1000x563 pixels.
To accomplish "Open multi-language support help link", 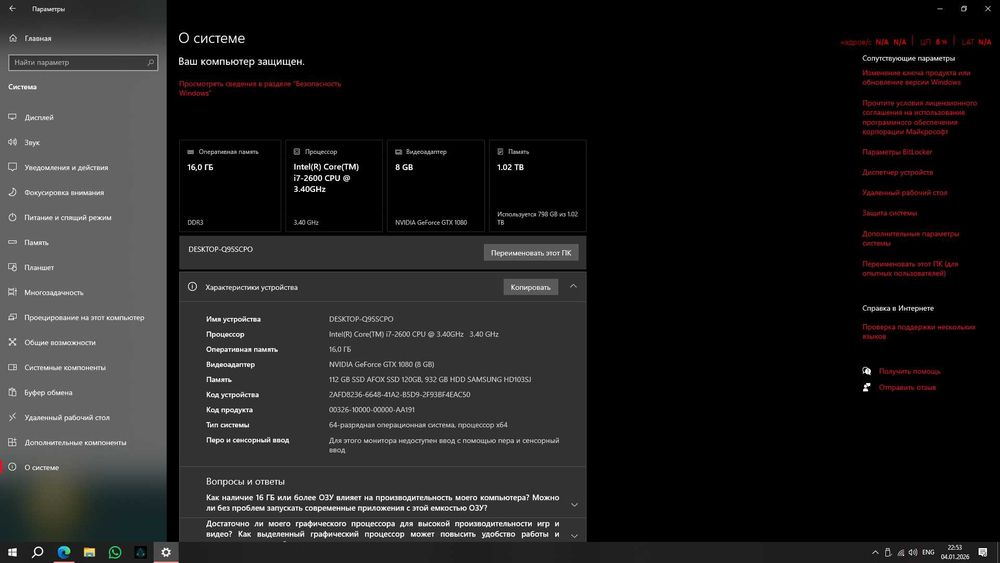I will (918, 332).
